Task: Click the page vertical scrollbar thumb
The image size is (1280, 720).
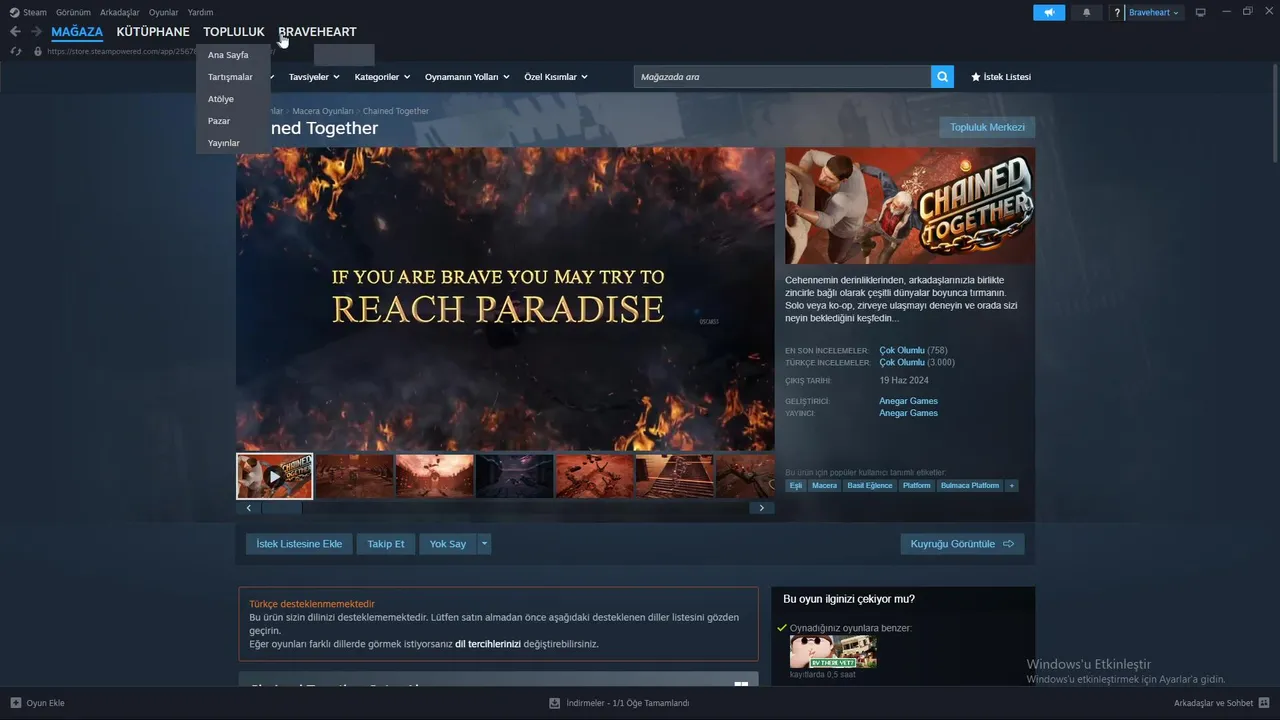Action: tap(1275, 112)
